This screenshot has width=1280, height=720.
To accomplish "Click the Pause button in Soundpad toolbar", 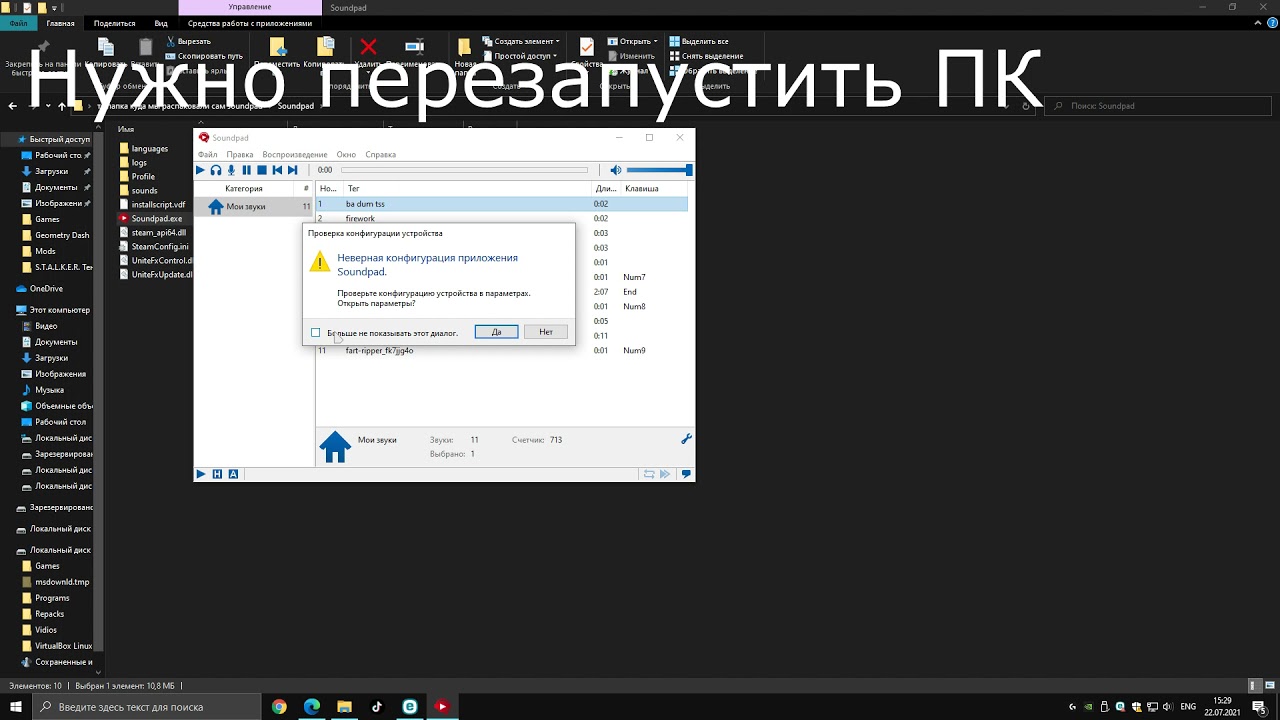I will (246, 170).
